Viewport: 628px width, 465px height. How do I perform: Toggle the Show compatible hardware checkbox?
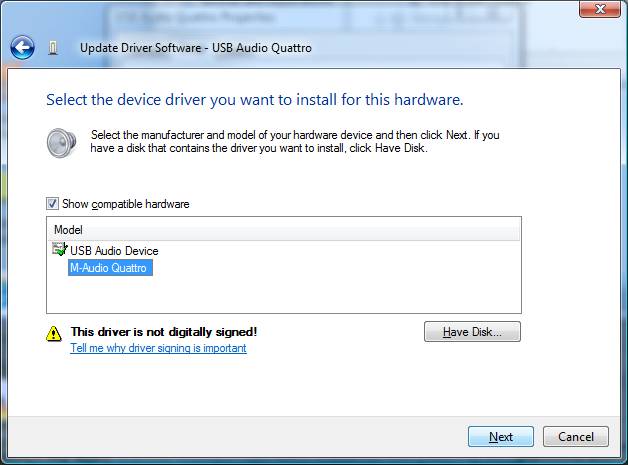tap(53, 204)
